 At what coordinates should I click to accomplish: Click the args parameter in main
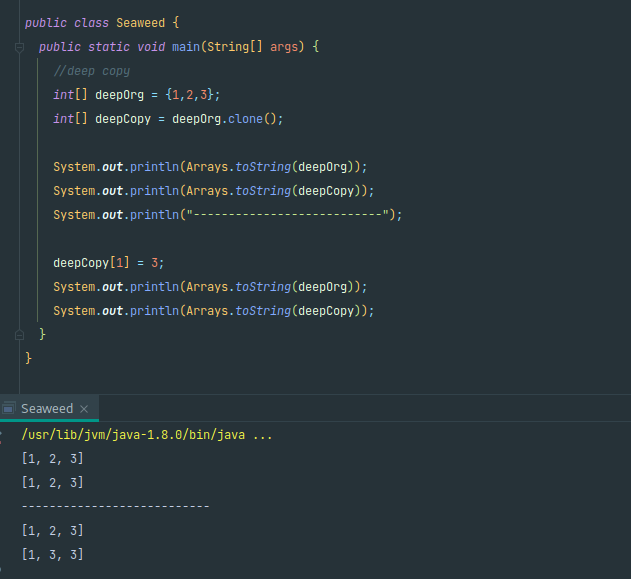284,47
